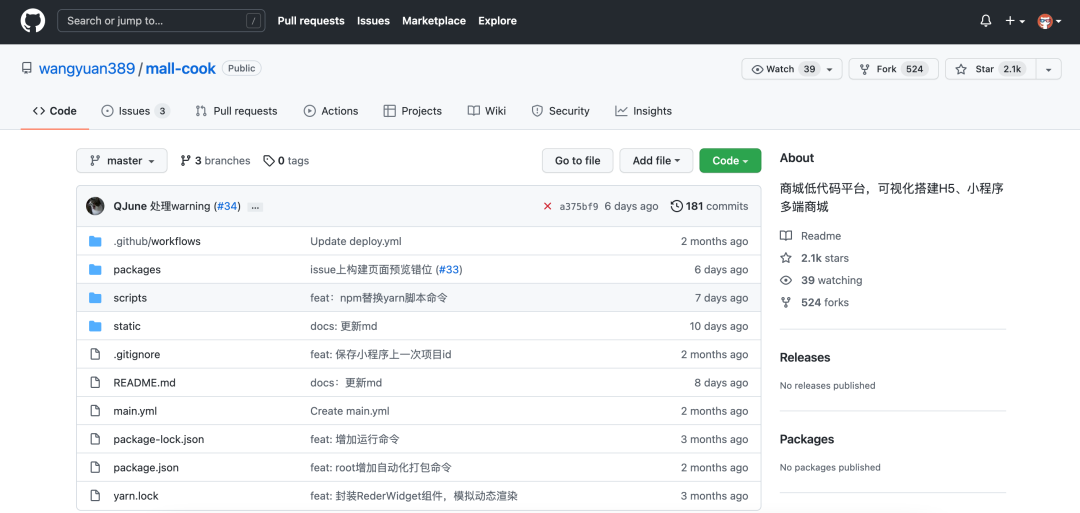Open the .github/workflows folder
1080x513 pixels.
pyautogui.click(x=157, y=241)
